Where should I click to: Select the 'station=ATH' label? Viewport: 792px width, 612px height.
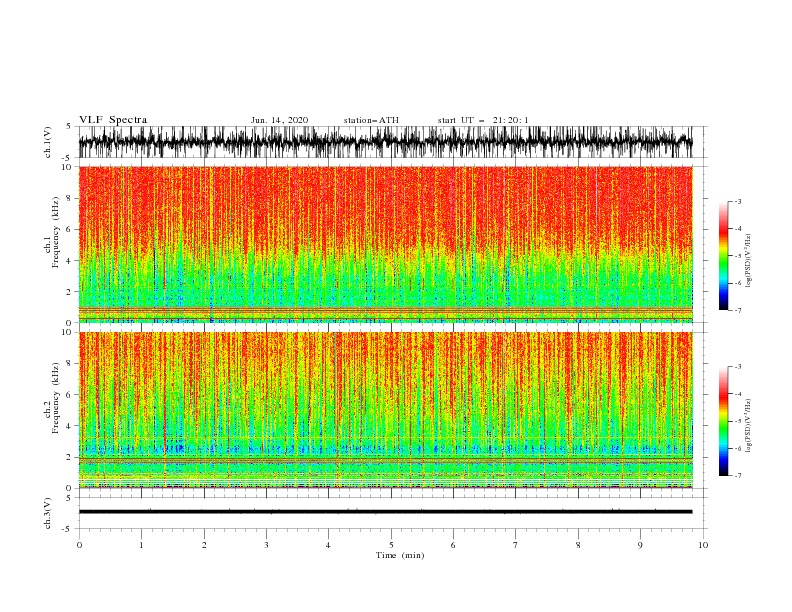(371, 120)
